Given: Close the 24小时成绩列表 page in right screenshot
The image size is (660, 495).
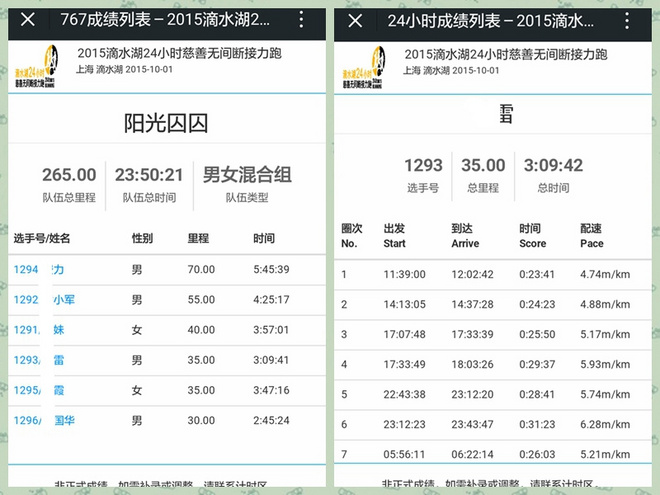Looking at the screenshot, I should [x=355, y=20].
